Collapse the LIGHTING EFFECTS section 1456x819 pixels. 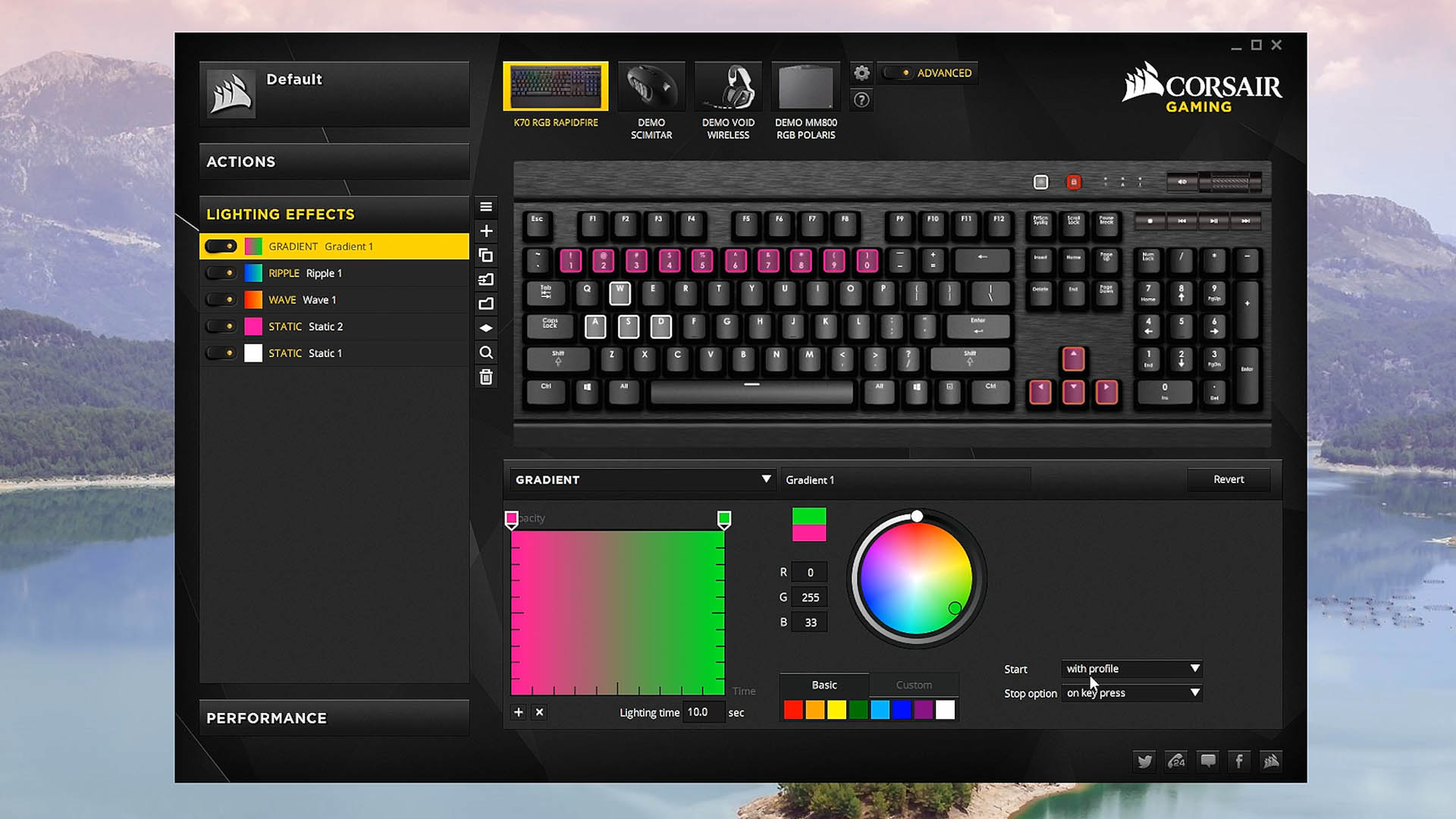pos(334,215)
